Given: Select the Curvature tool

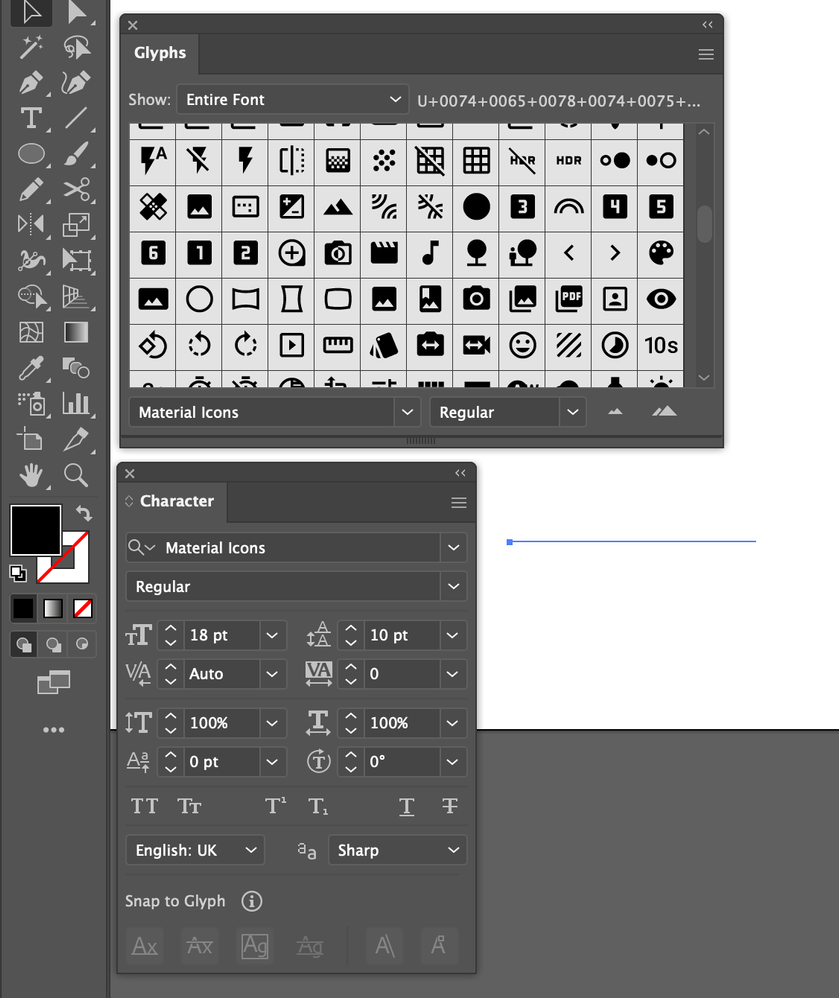Looking at the screenshot, I should coord(76,83).
